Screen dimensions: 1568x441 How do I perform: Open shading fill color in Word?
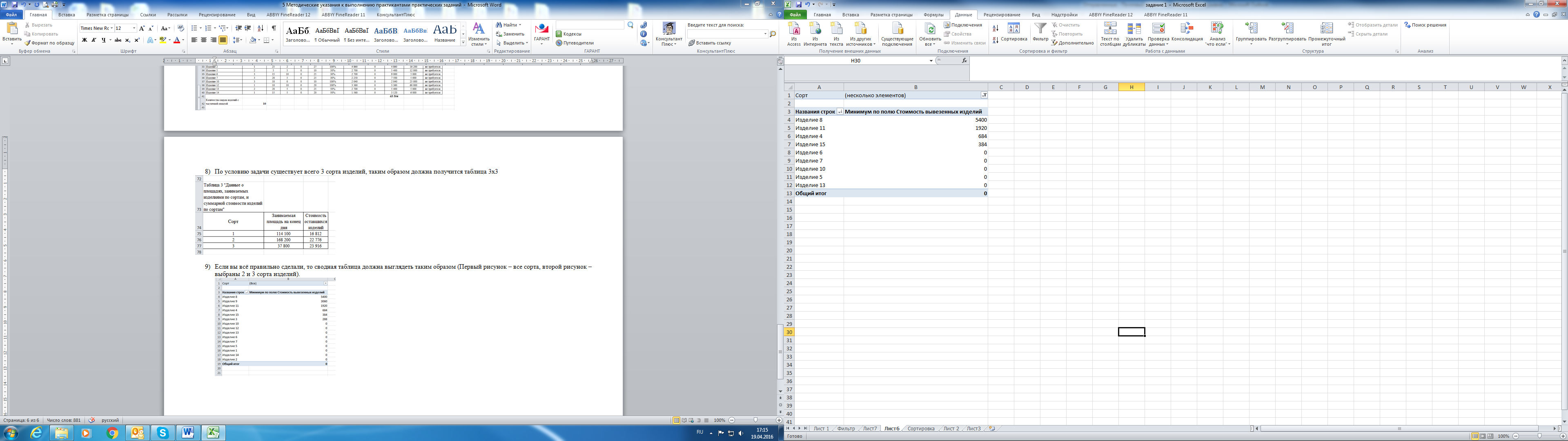point(253,40)
